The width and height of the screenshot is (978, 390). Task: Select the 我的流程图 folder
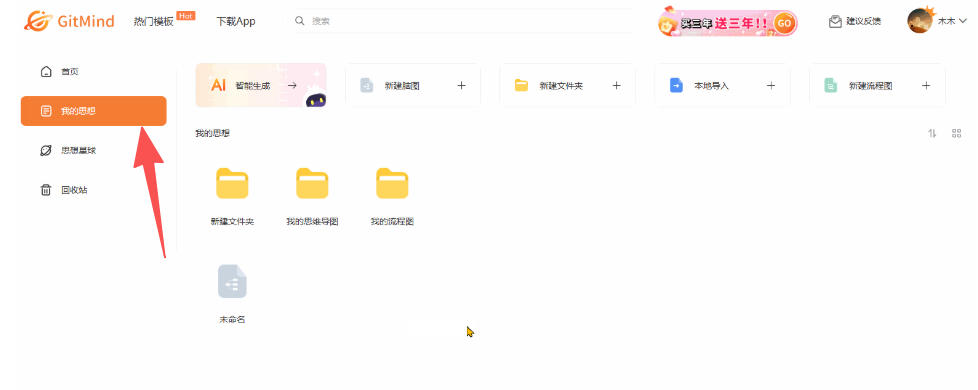392,197
